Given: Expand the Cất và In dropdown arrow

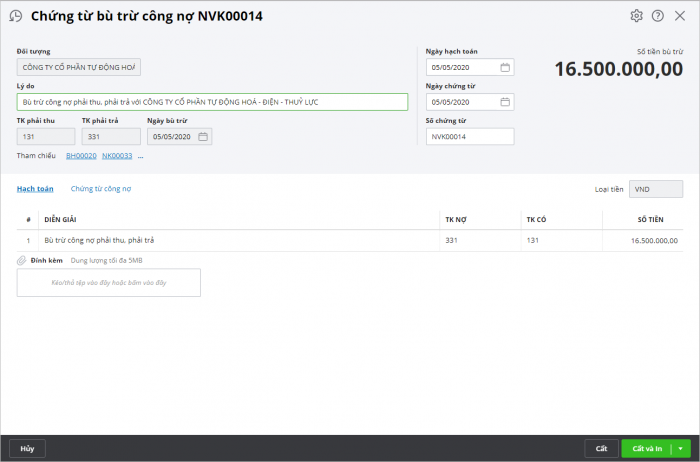Looking at the screenshot, I should click(680, 449).
